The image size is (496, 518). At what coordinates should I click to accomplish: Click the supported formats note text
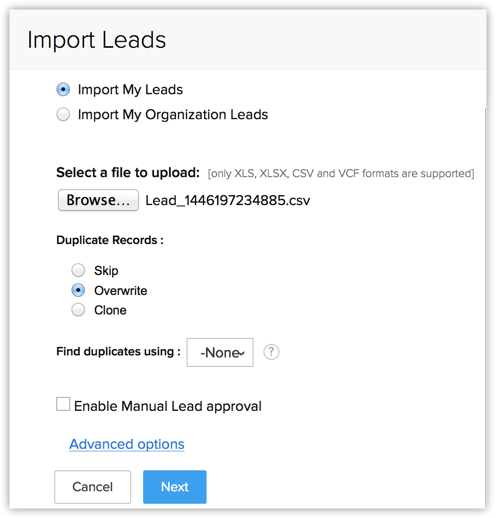click(x=341, y=174)
